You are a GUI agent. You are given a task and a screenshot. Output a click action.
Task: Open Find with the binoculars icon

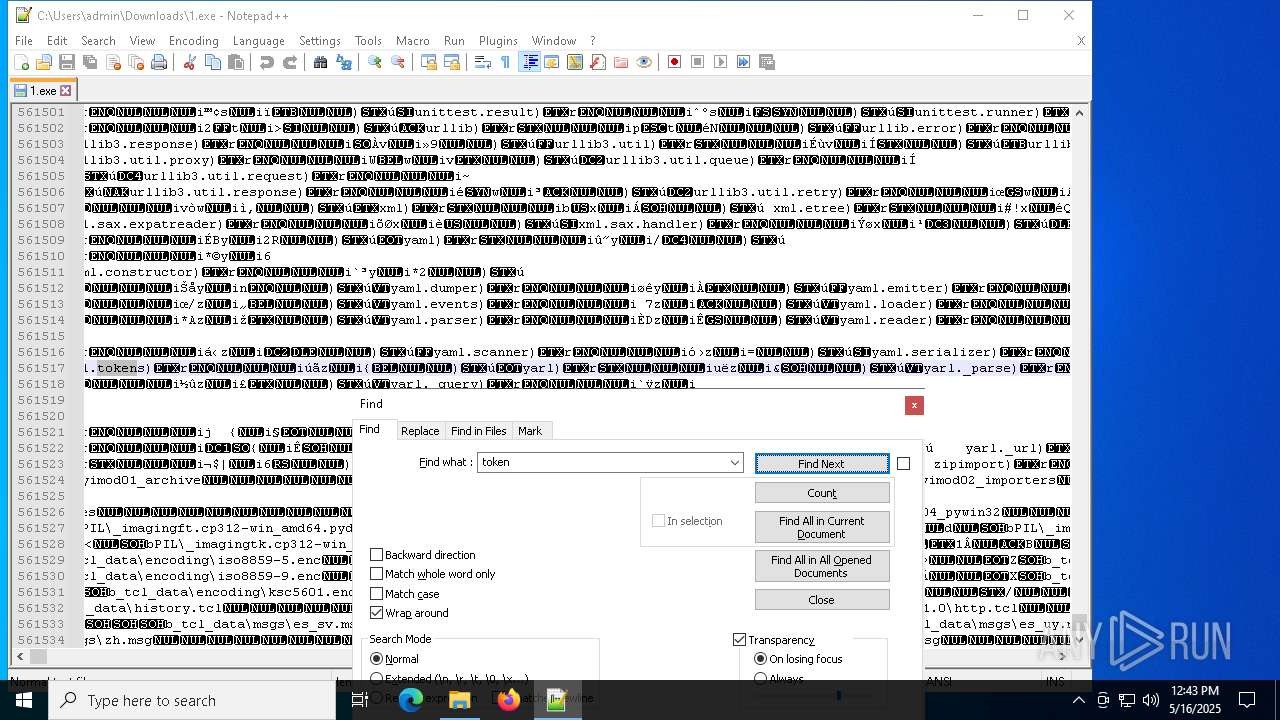(320, 62)
